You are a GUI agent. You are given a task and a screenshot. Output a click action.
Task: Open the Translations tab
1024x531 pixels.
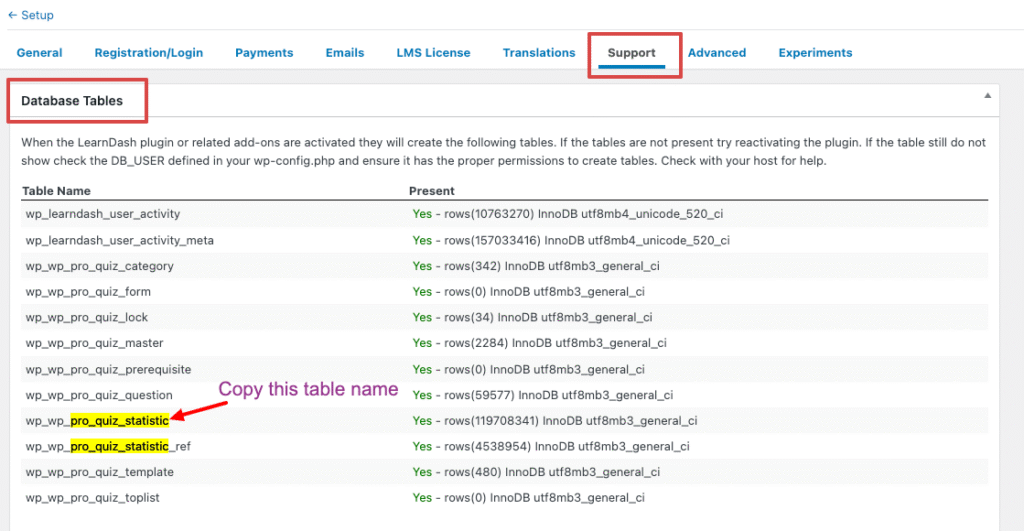539,53
